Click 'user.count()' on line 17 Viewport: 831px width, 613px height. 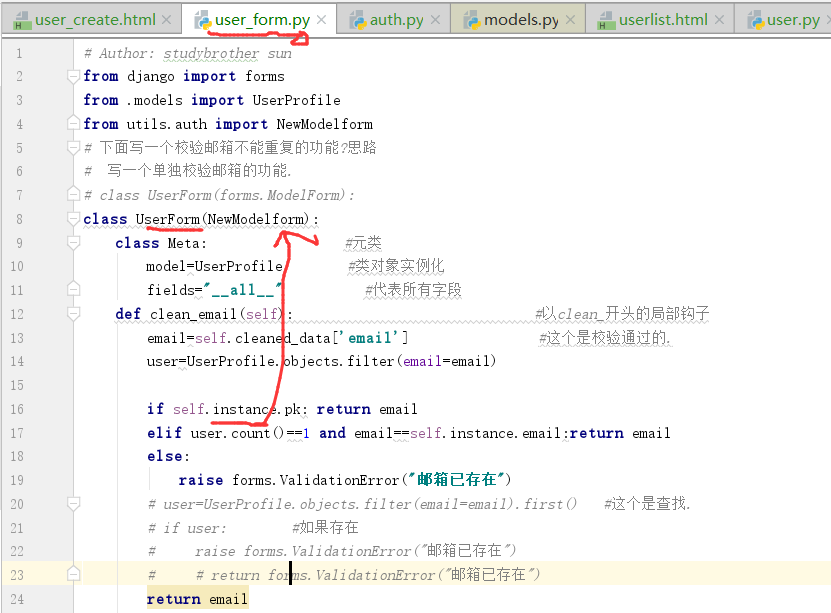pyautogui.click(x=237, y=433)
